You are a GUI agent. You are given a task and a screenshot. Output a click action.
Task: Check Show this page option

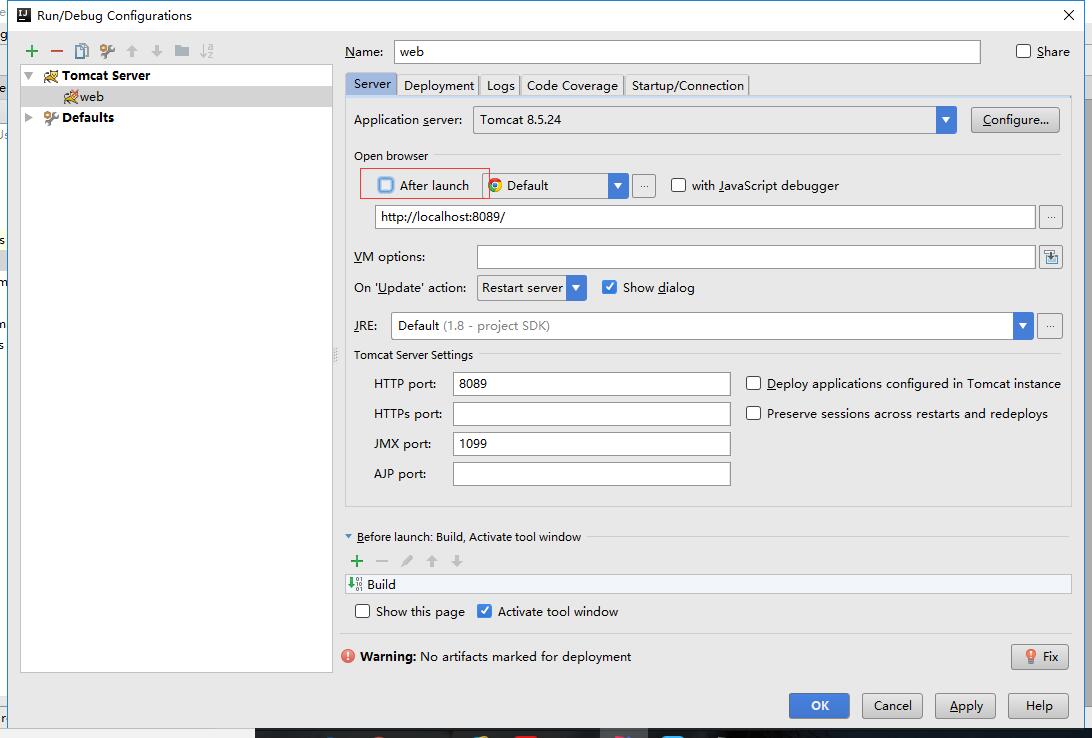pos(362,611)
